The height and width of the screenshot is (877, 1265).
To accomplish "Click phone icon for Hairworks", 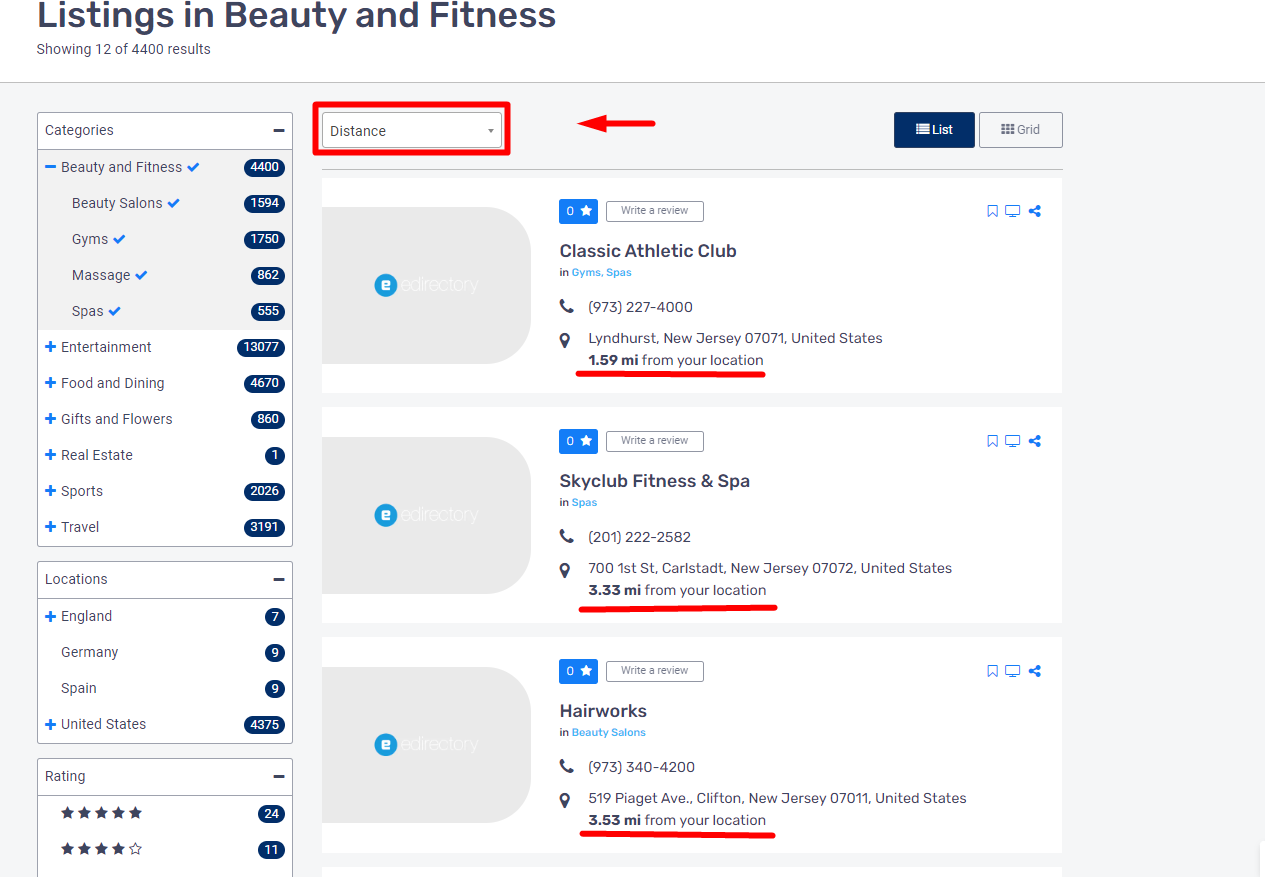I will [567, 767].
